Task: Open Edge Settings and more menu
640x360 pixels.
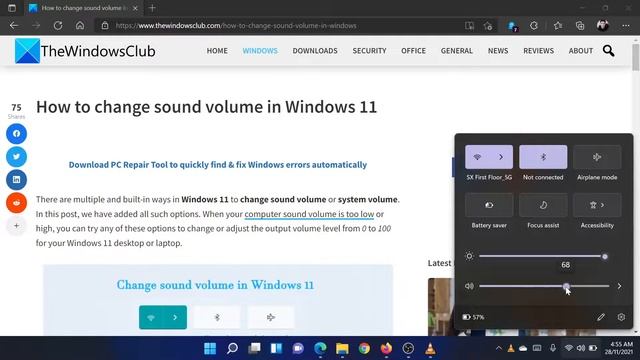Action: tap(626, 26)
